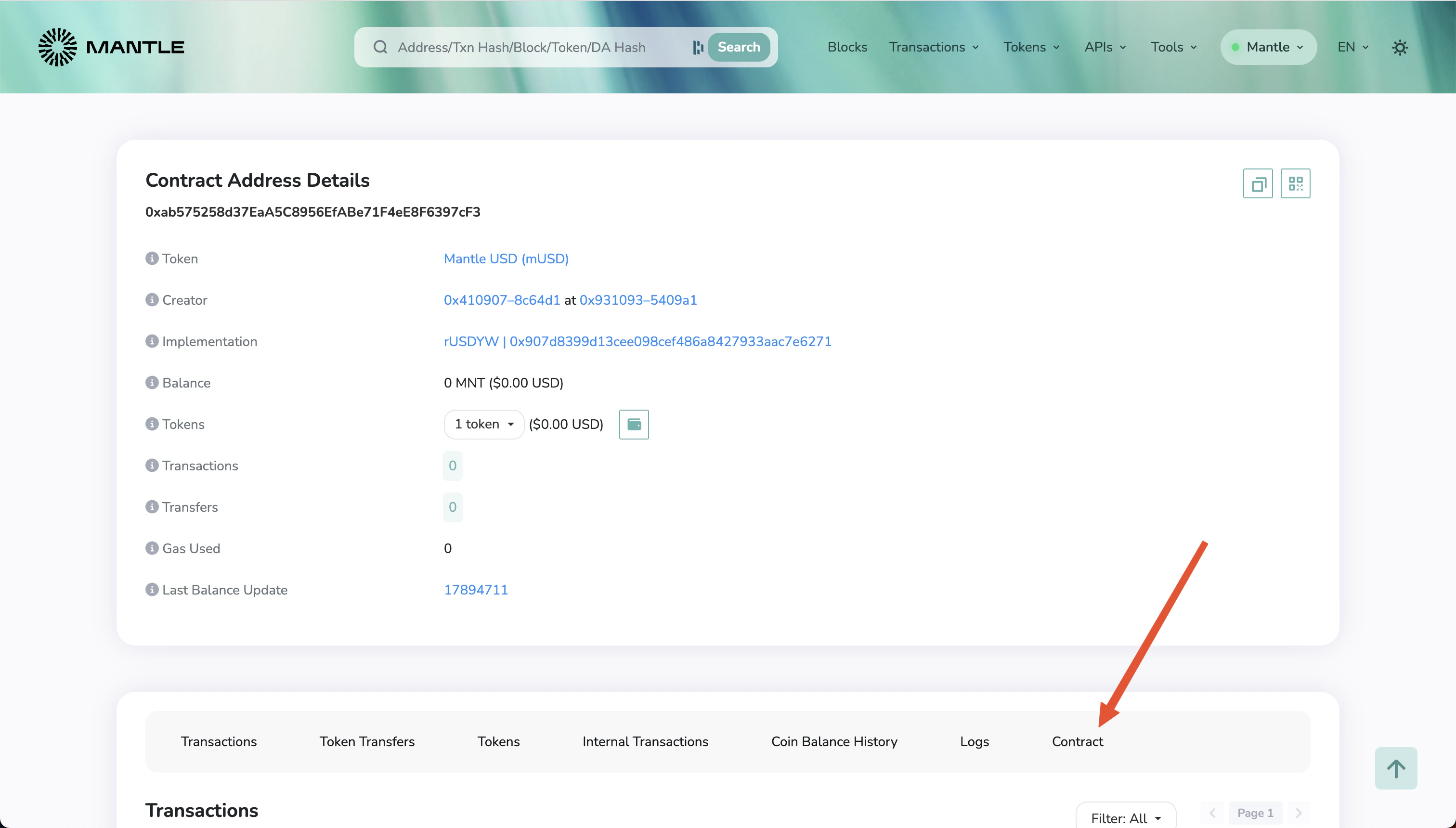This screenshot has width=1456, height=828.
Task: Expand the 1 token dropdown
Action: pyautogui.click(x=484, y=424)
